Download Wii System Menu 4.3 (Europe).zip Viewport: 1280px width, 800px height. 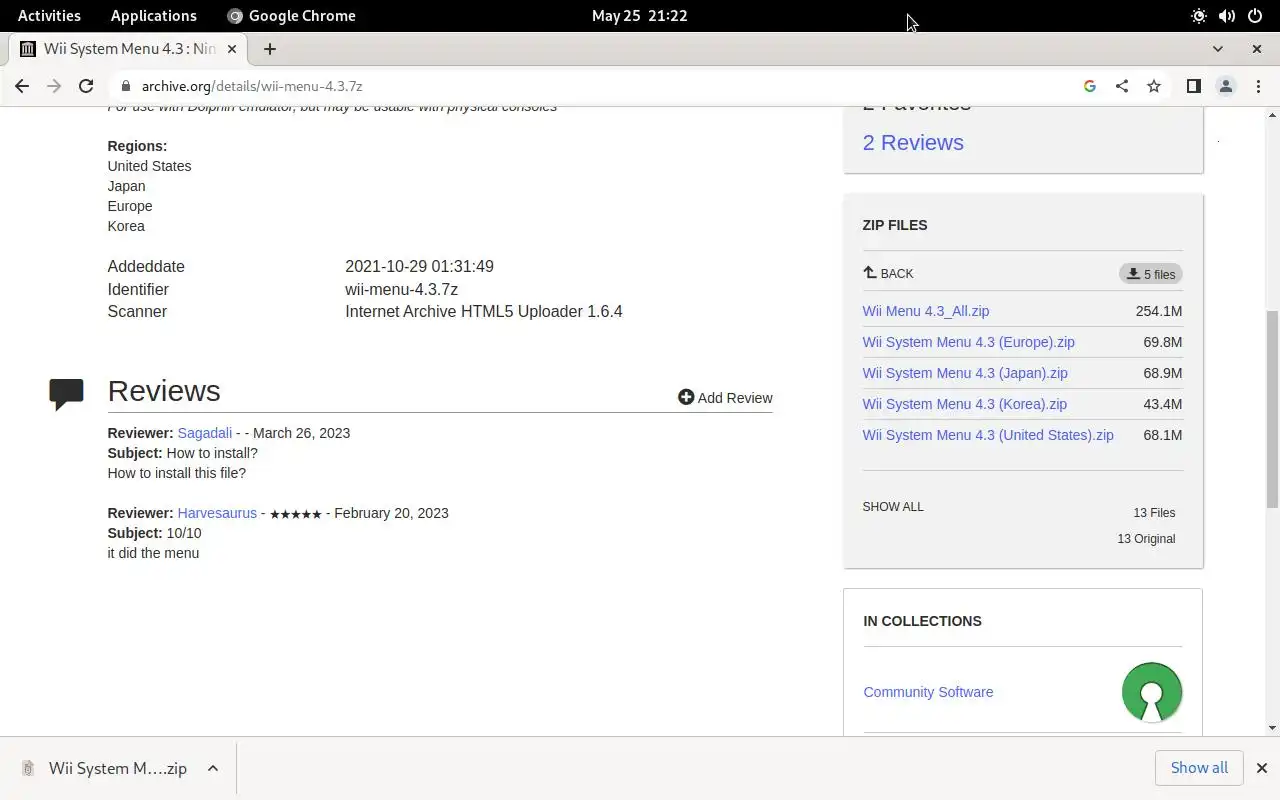968,342
